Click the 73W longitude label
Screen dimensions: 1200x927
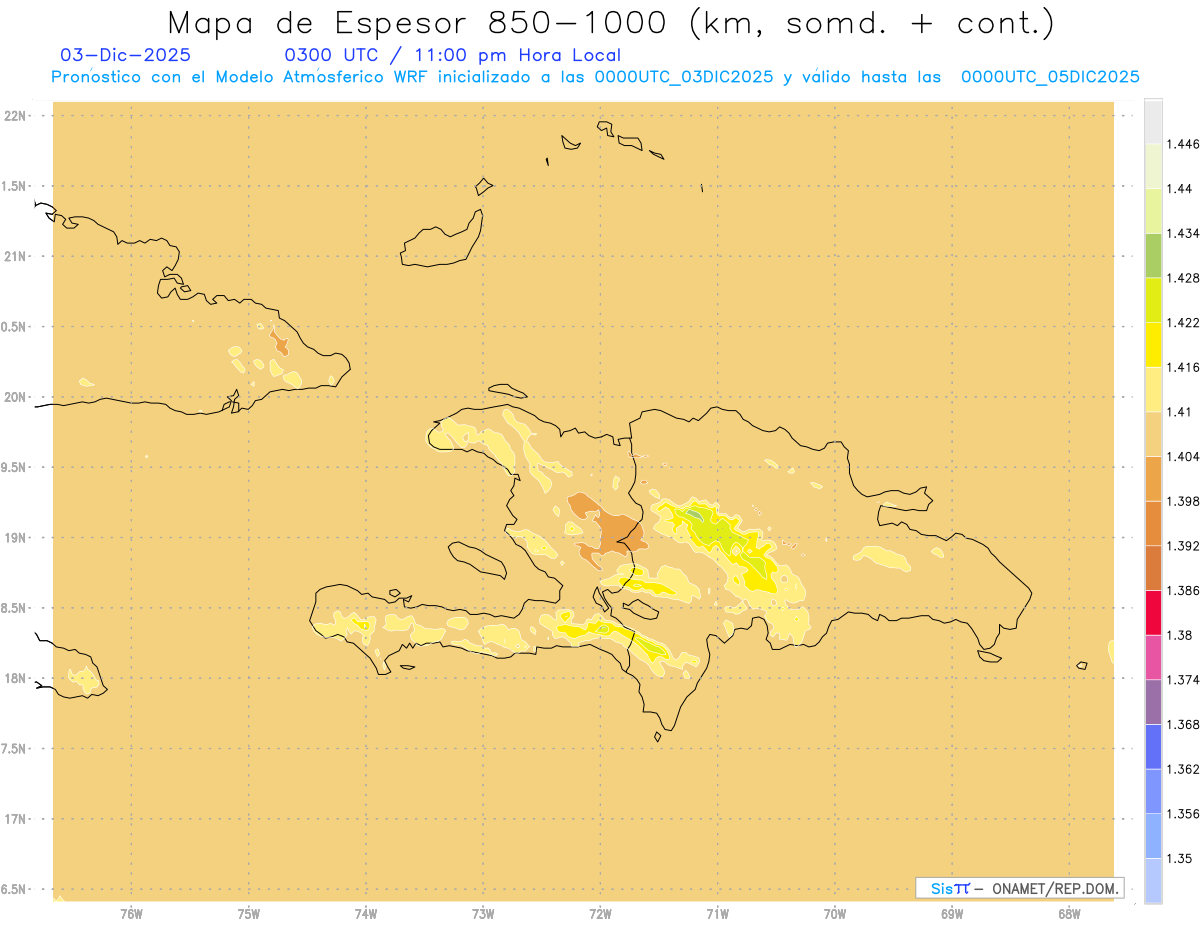(x=483, y=913)
